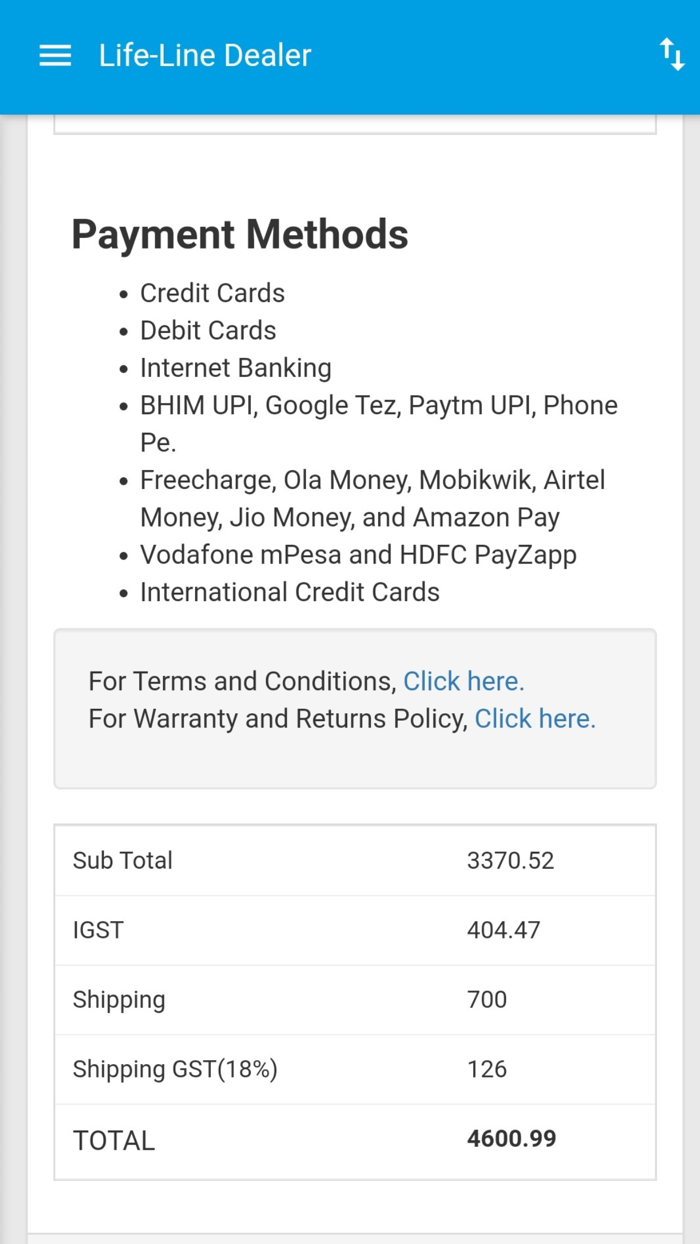Click the Life-Line Dealer title
Image resolution: width=700 pixels, height=1244 pixels.
(x=205, y=56)
